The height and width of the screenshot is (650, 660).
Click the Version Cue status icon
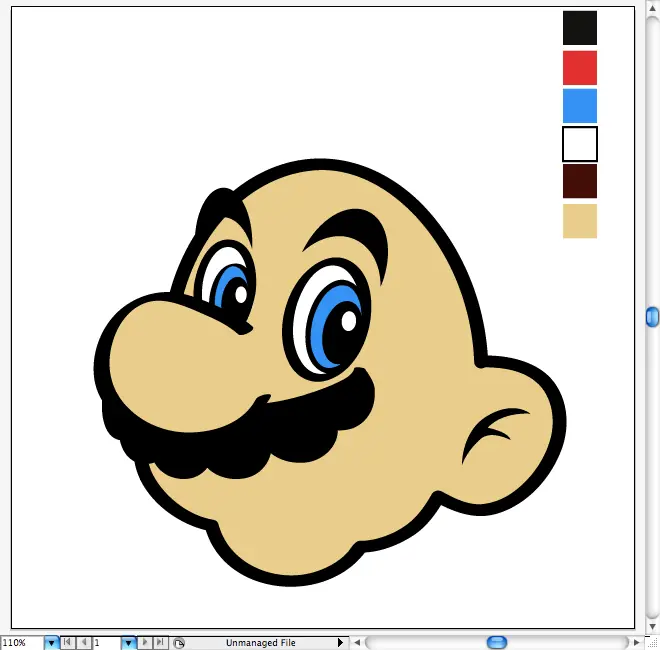(179, 643)
